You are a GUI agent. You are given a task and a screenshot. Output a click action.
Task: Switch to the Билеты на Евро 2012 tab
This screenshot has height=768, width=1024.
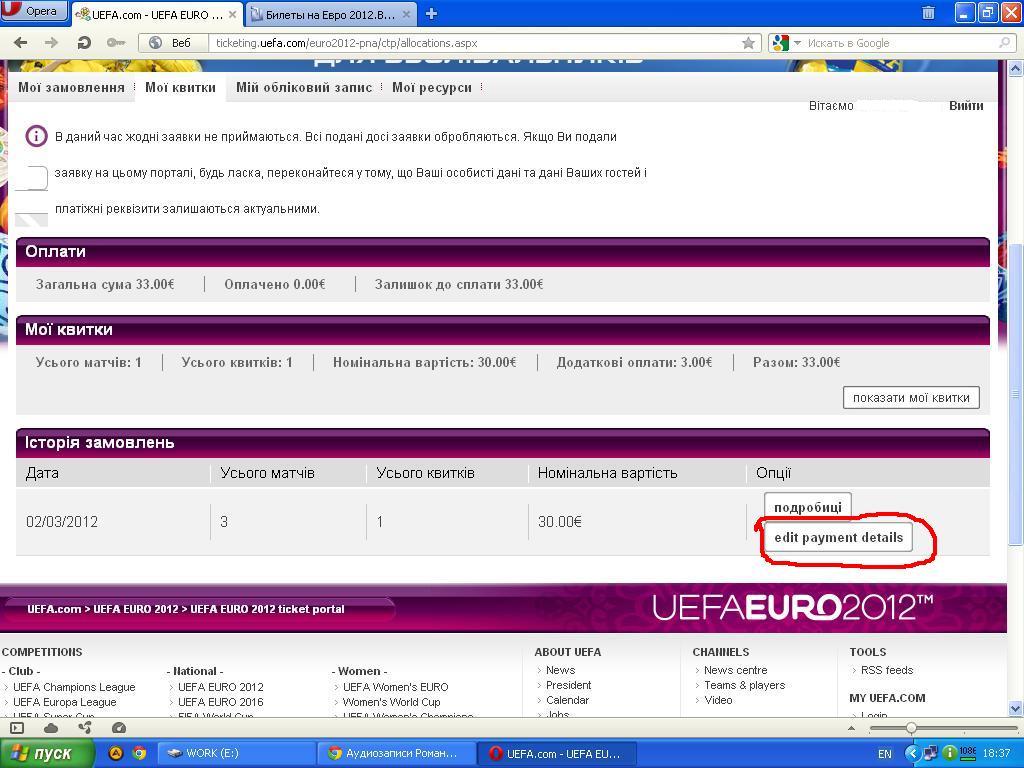330,14
